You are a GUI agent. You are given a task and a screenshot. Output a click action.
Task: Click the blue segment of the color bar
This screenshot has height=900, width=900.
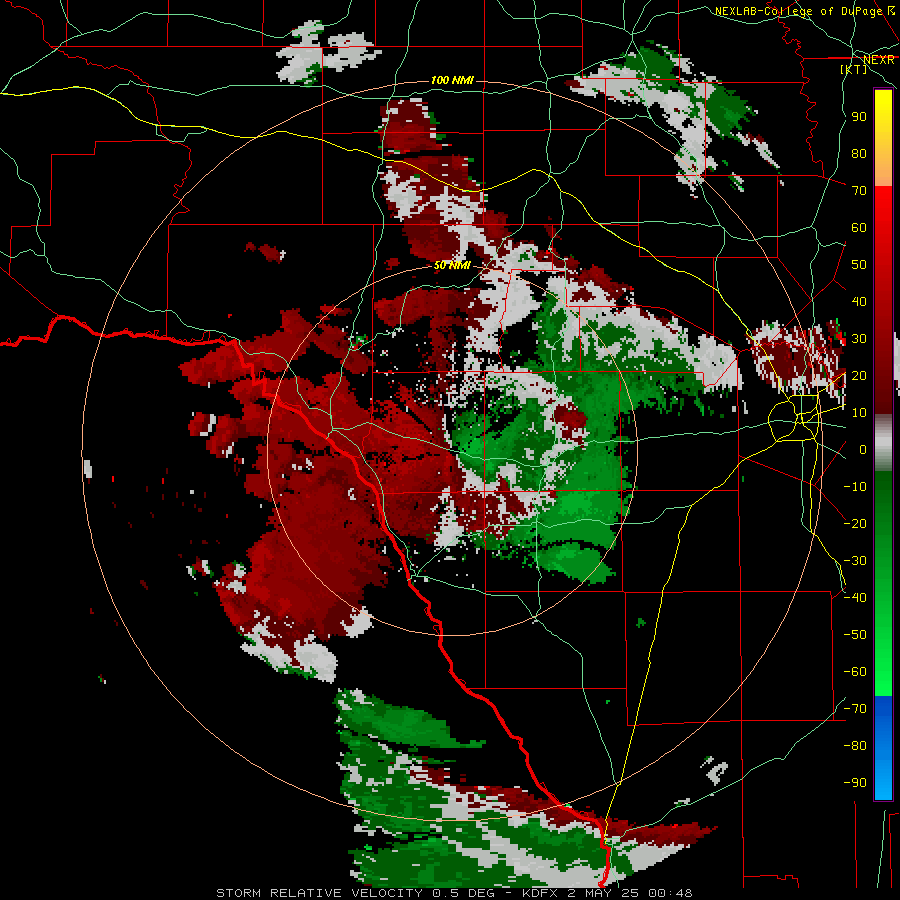tap(883, 747)
